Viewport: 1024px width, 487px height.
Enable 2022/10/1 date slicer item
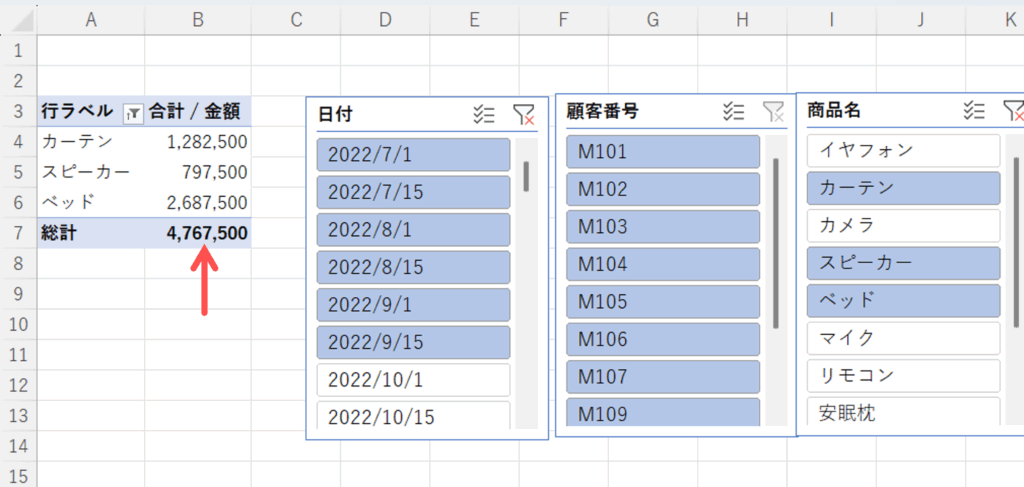point(413,380)
